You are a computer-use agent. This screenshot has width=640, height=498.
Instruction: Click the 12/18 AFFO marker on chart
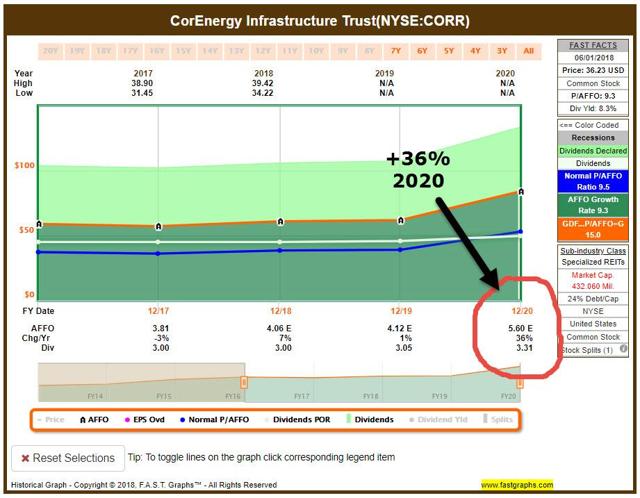coord(280,222)
